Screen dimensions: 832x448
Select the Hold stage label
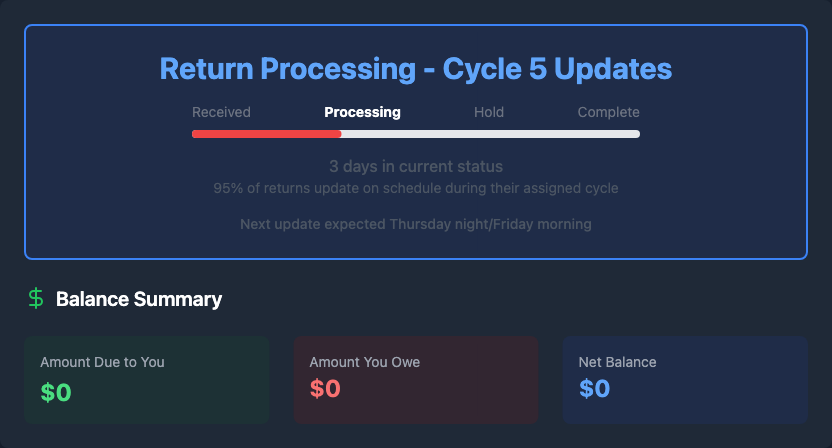click(x=489, y=112)
